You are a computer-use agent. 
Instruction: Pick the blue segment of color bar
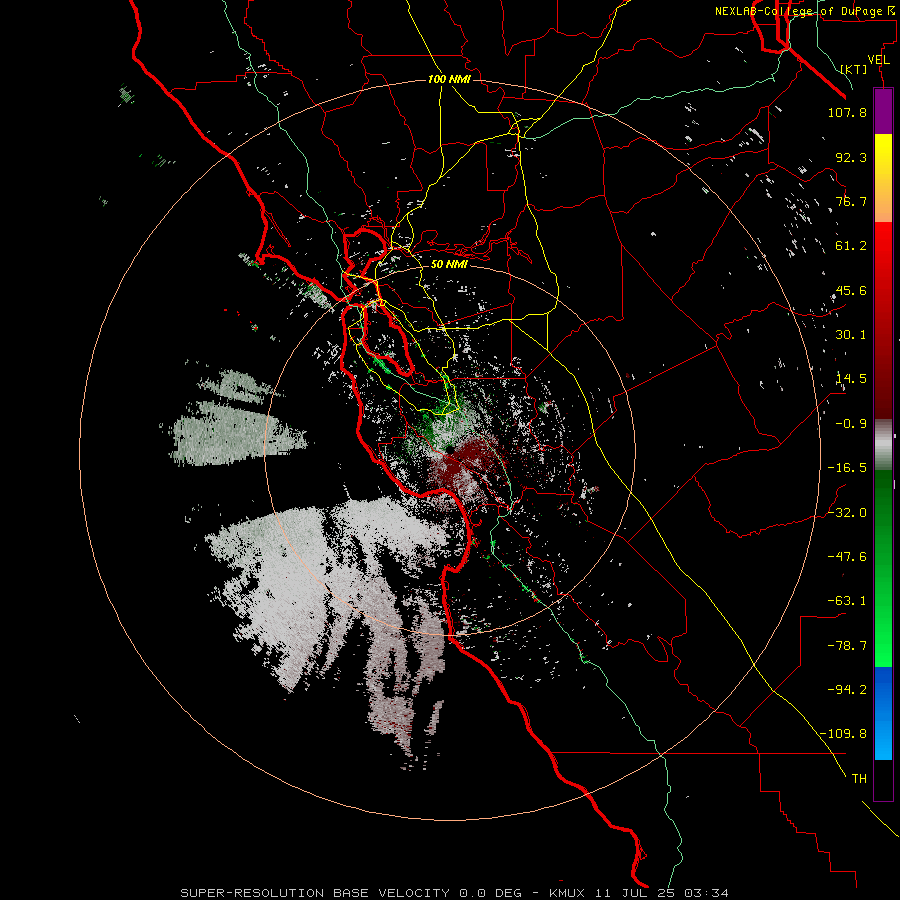click(883, 713)
